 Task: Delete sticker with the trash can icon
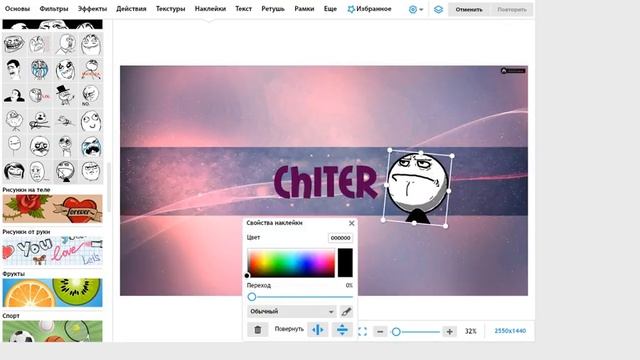[258, 329]
